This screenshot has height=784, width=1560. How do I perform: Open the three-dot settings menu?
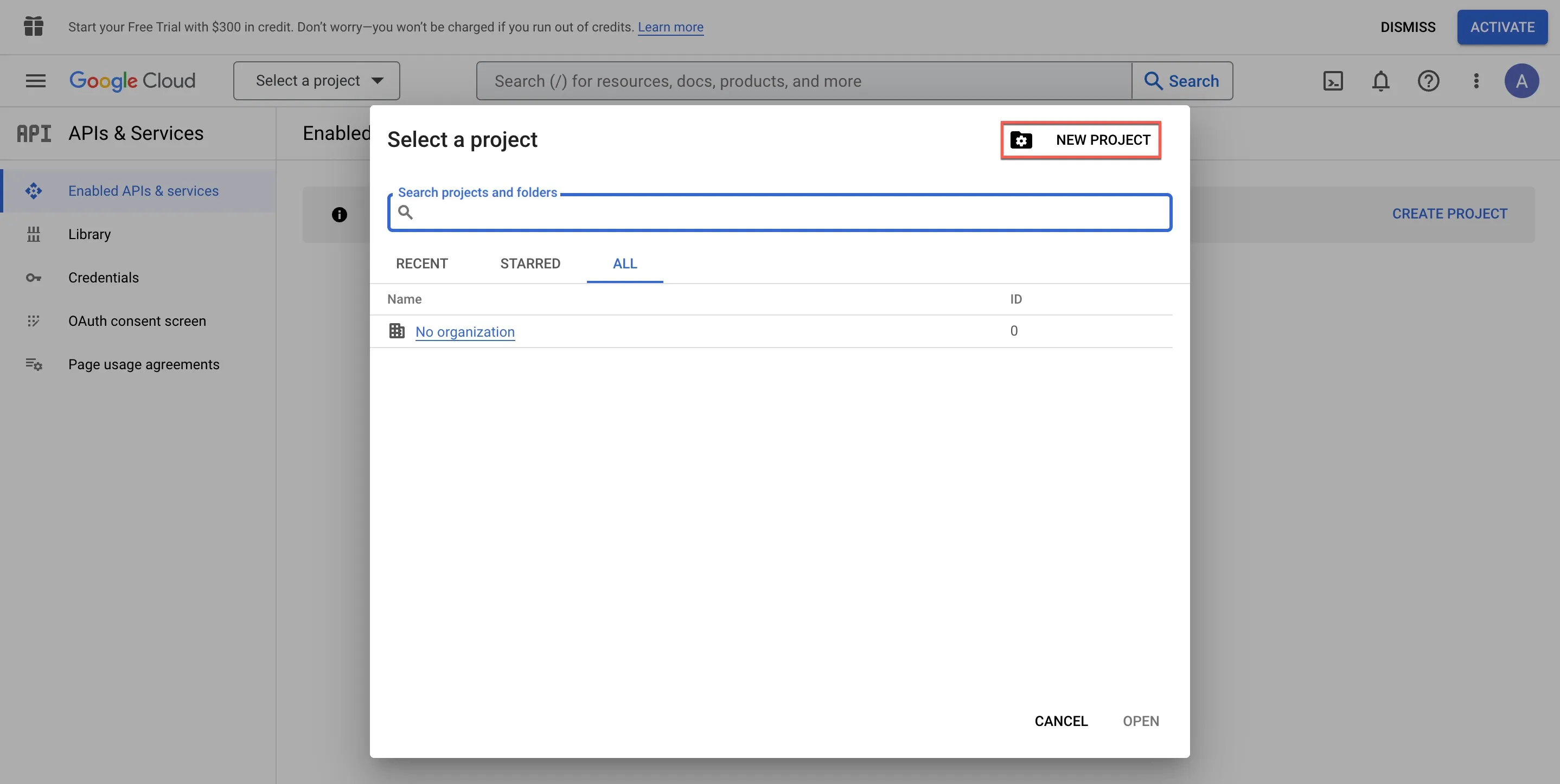pyautogui.click(x=1476, y=81)
